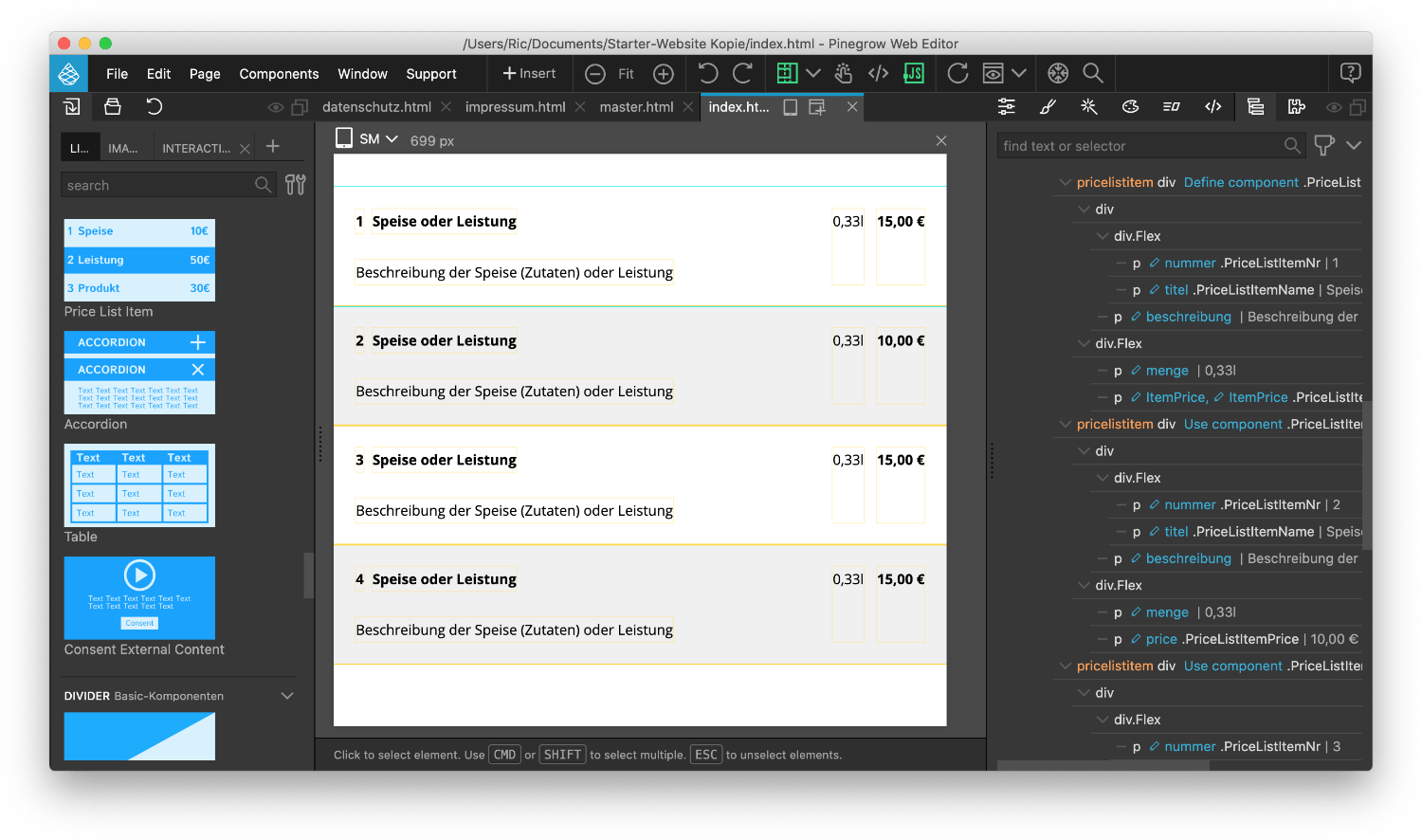Close the impressum.html tab

tap(580, 107)
